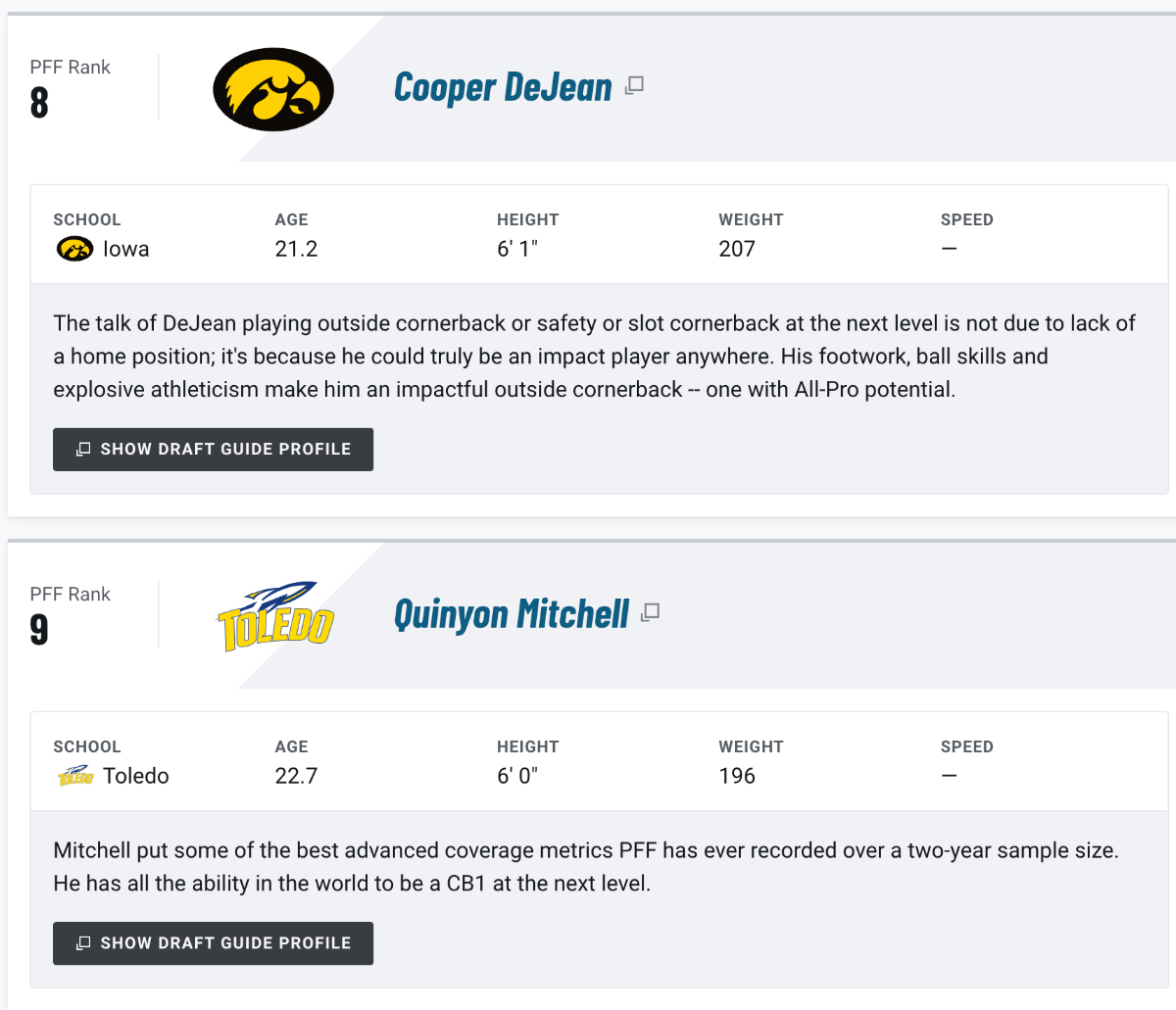Open the Quinyon Mitchell player name link
1176x1010 pixels.
[512, 614]
